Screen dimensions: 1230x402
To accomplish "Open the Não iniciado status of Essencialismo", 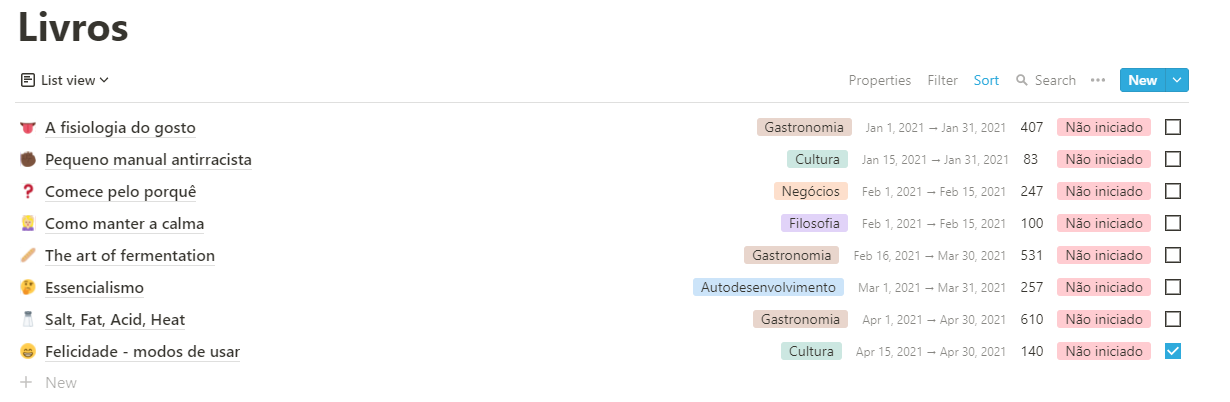I will pos(1103,288).
